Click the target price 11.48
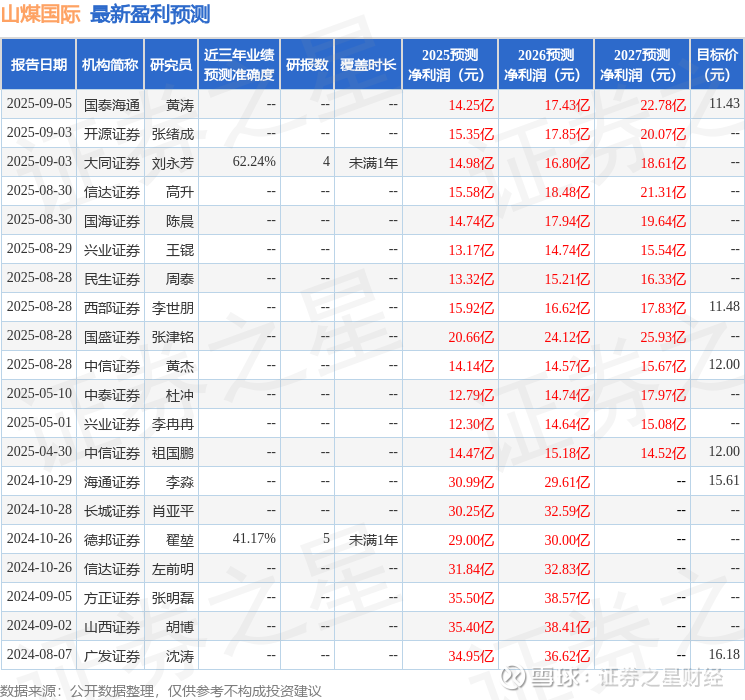The width and height of the screenshot is (745, 700). click(724, 307)
